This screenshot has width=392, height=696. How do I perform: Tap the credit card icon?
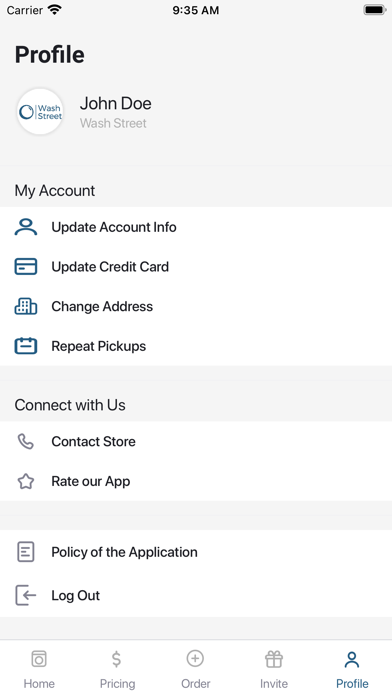26,266
